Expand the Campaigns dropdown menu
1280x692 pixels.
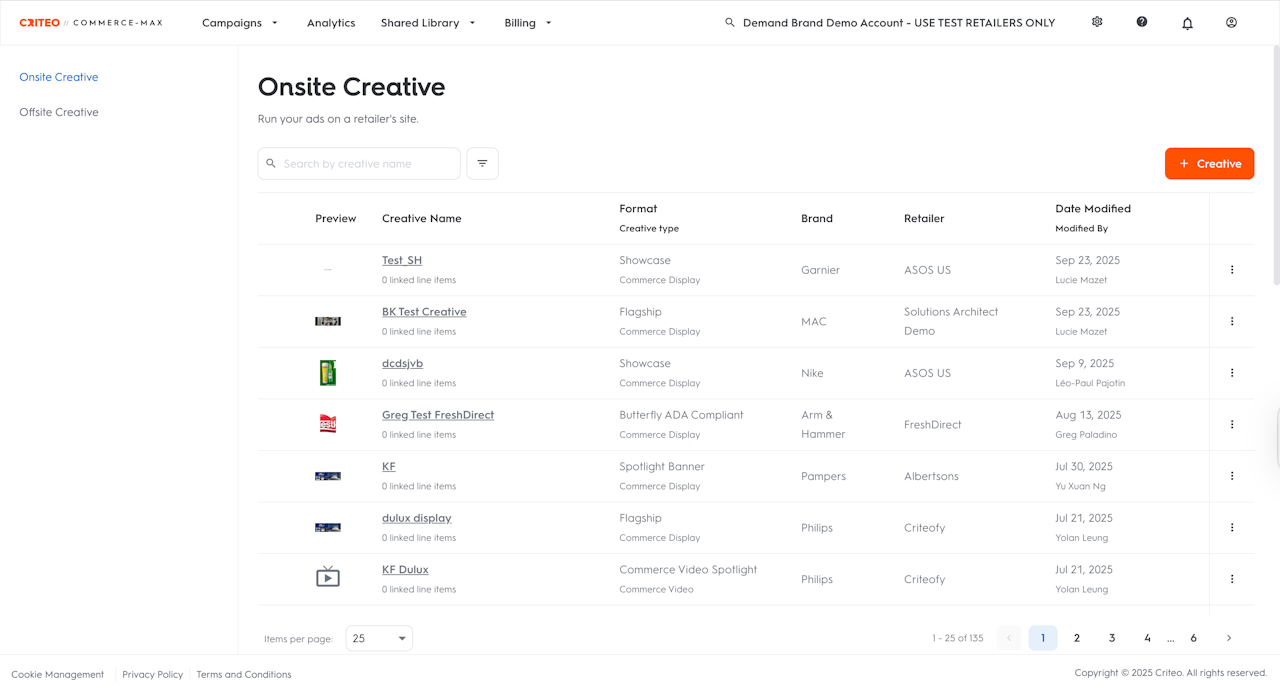click(240, 23)
